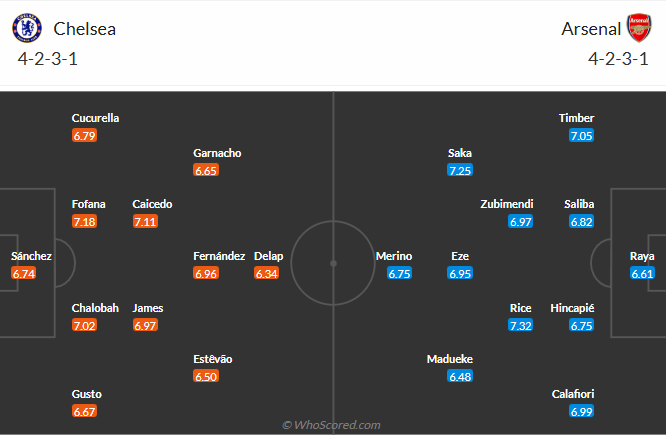Click Calafiori's 6.99 rating badge
This screenshot has height=435, width=666.
point(581,411)
